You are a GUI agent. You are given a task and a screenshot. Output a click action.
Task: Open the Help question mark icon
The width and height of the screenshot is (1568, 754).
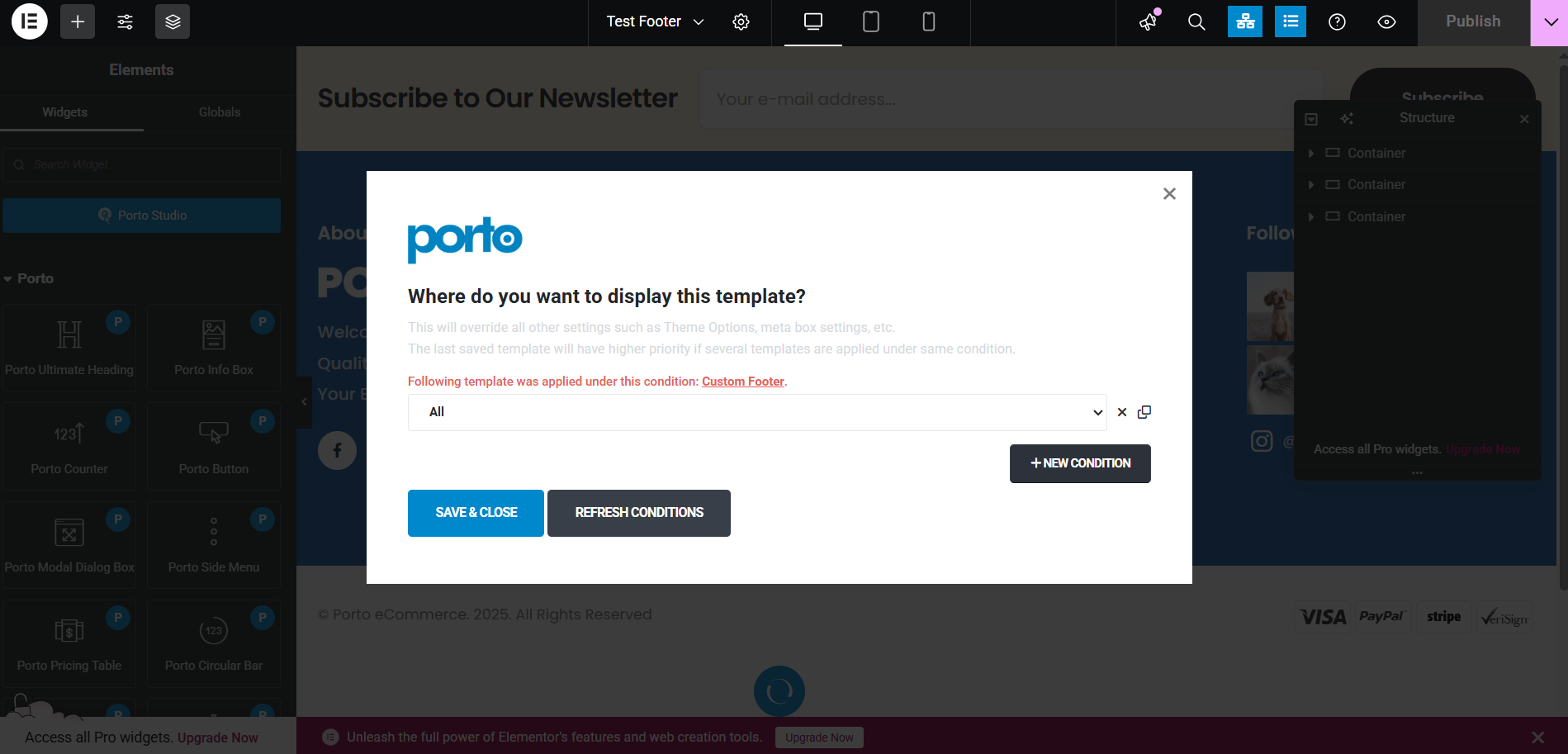pyautogui.click(x=1338, y=21)
